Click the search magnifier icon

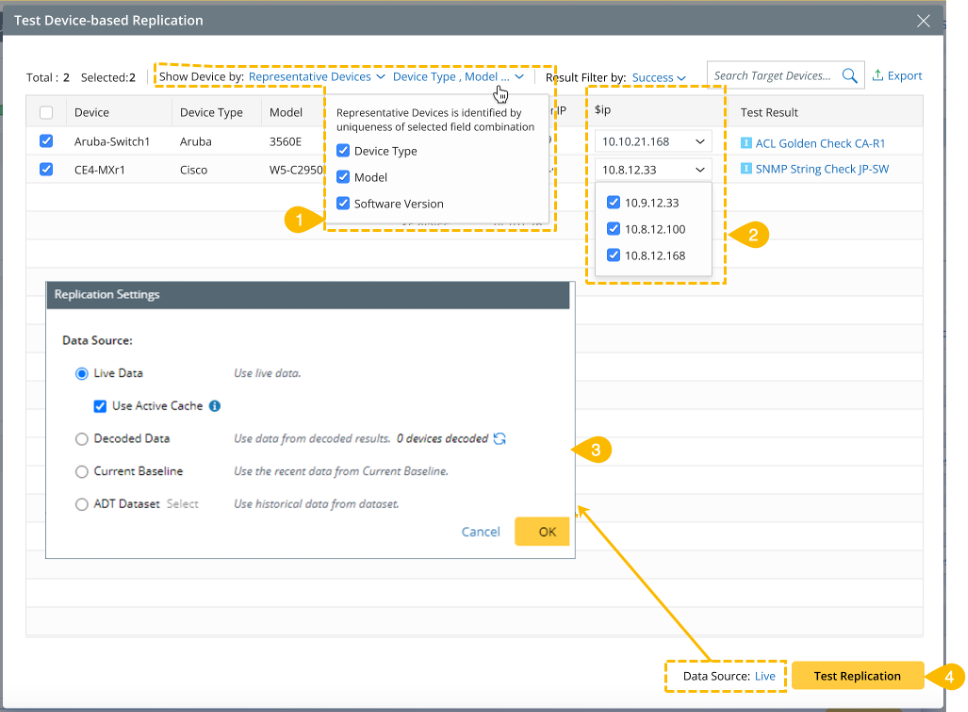point(849,76)
